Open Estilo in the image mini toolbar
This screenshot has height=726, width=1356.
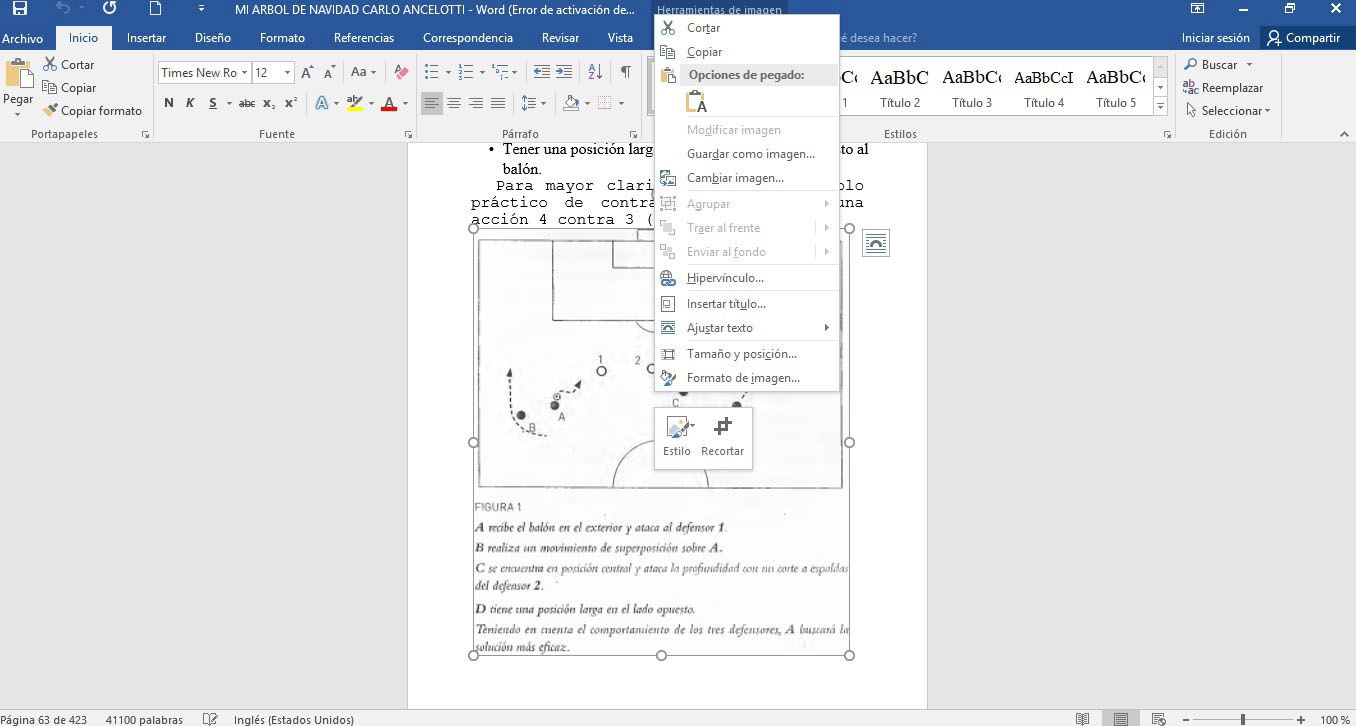pos(676,438)
